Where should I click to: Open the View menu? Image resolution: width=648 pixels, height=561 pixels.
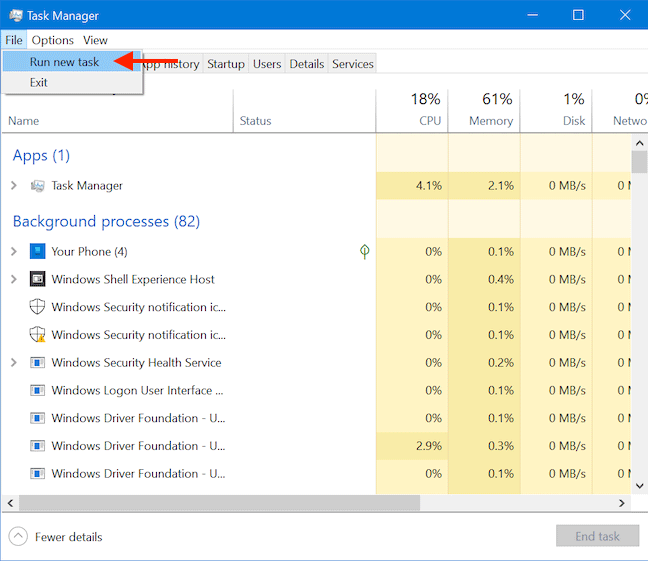click(x=95, y=40)
